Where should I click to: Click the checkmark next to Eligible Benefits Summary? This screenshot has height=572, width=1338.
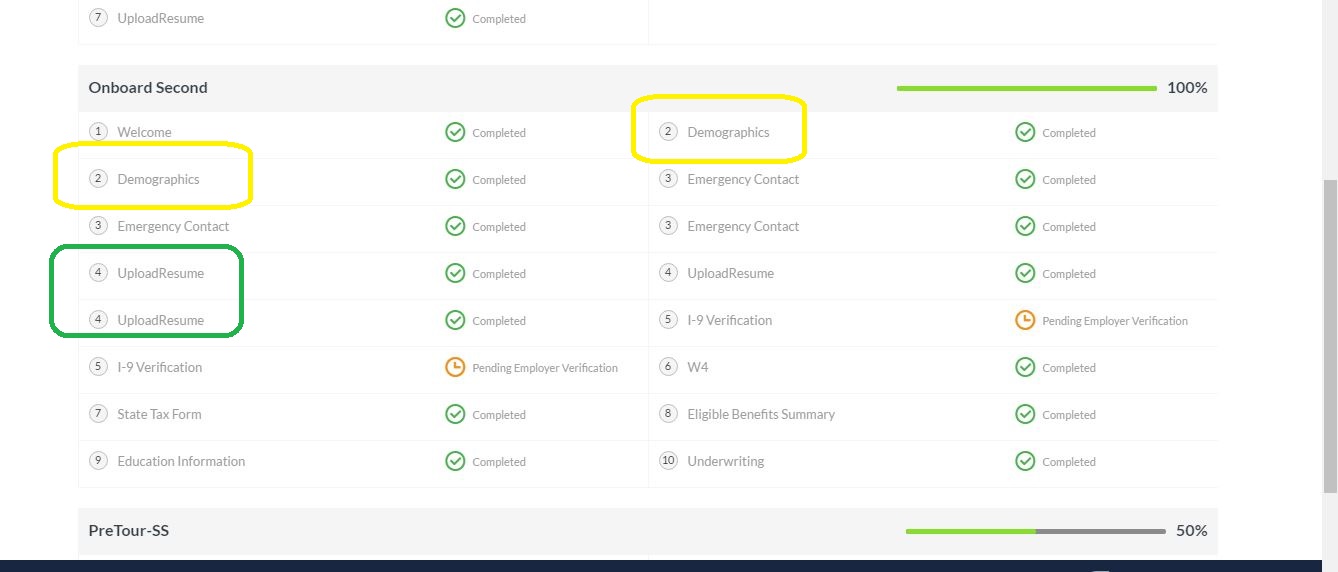(x=1025, y=414)
